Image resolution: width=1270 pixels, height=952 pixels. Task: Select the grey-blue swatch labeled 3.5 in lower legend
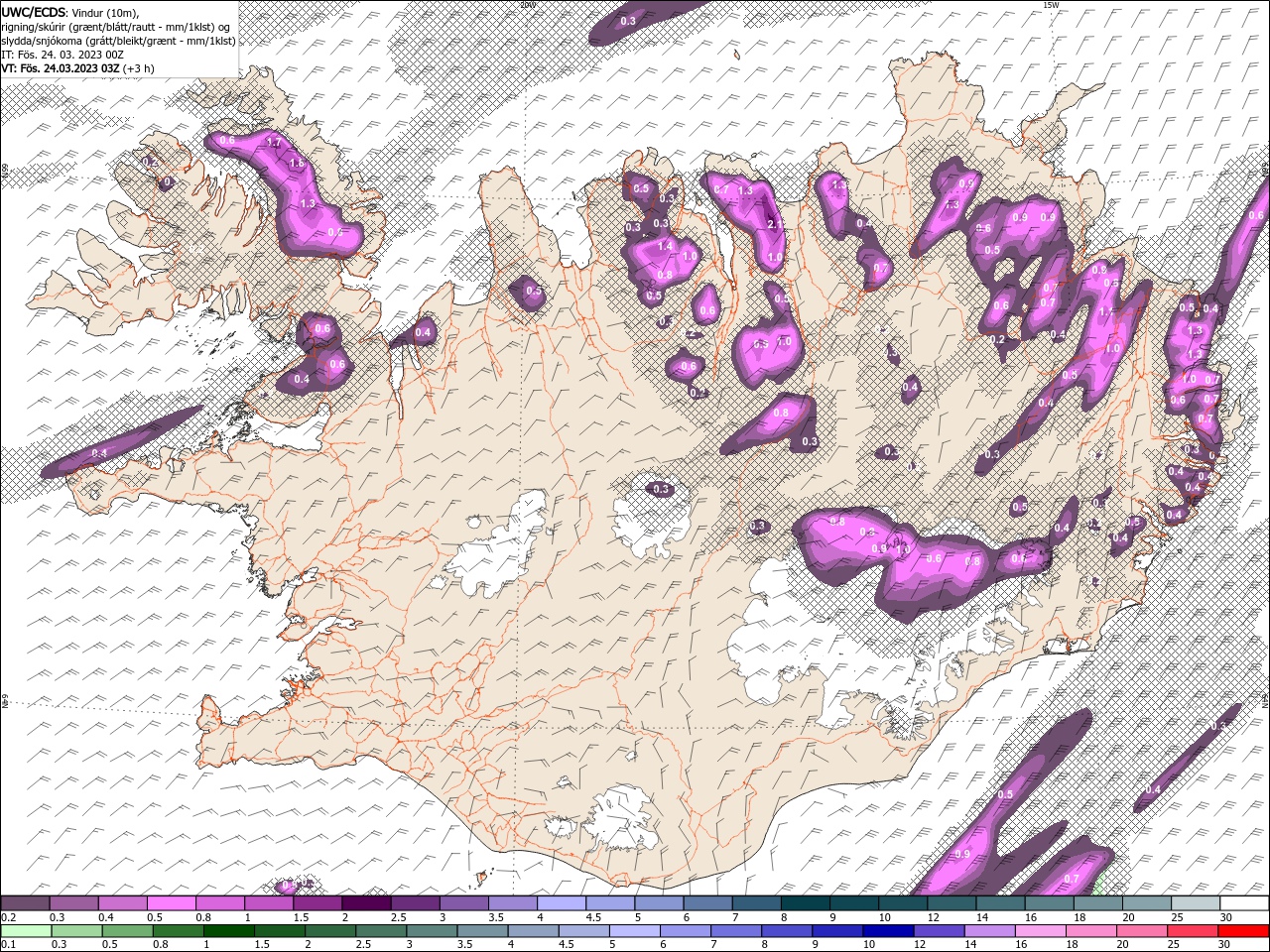tap(481, 931)
